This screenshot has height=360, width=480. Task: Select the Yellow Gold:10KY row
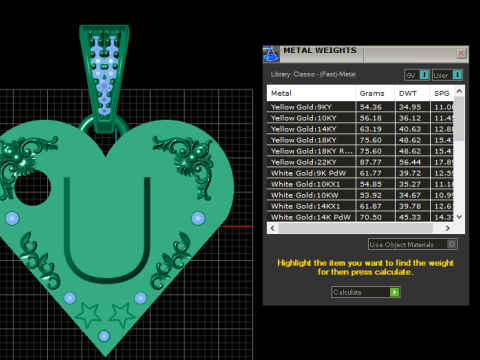click(360, 118)
